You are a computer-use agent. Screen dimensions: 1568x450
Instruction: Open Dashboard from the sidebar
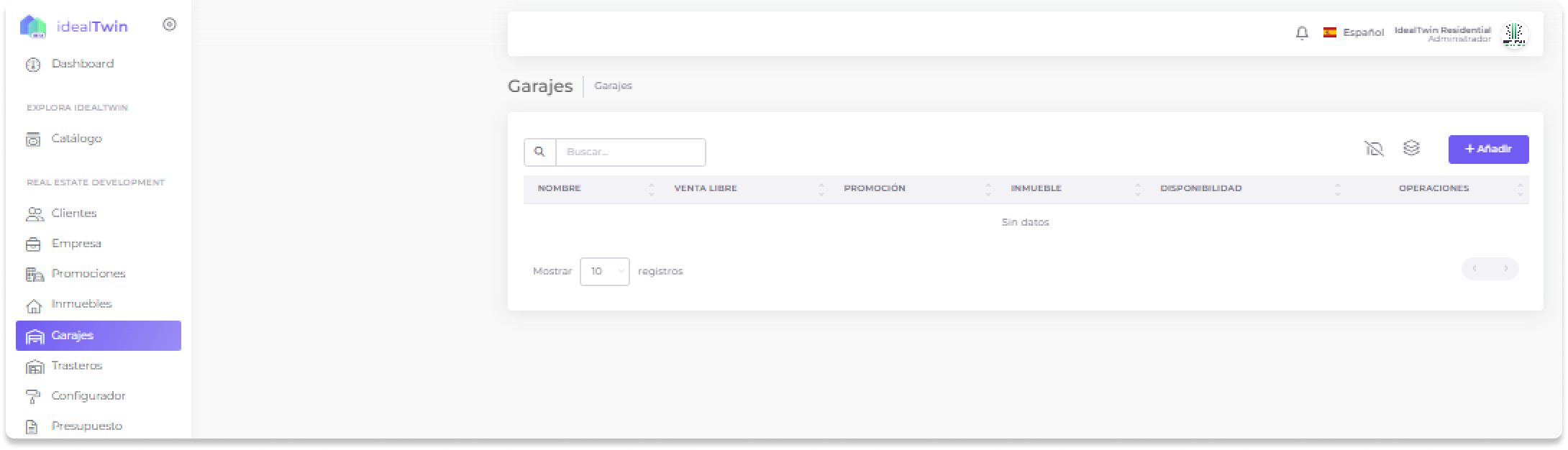tap(82, 64)
